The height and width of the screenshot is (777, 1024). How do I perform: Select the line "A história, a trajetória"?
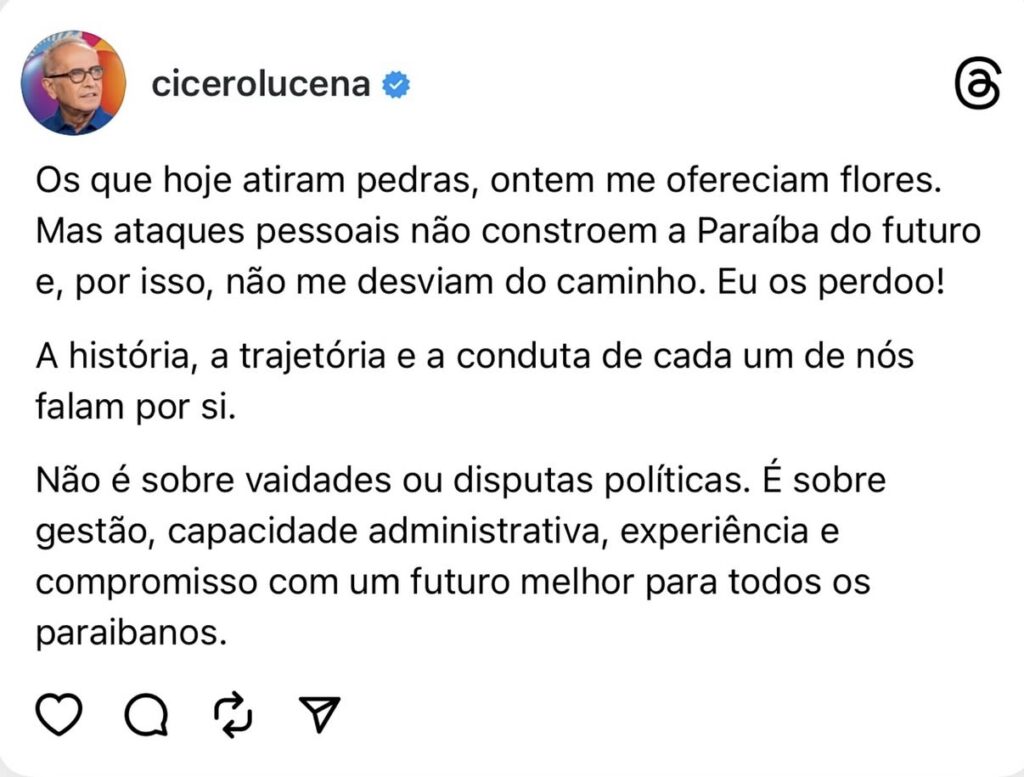[x=475, y=356]
